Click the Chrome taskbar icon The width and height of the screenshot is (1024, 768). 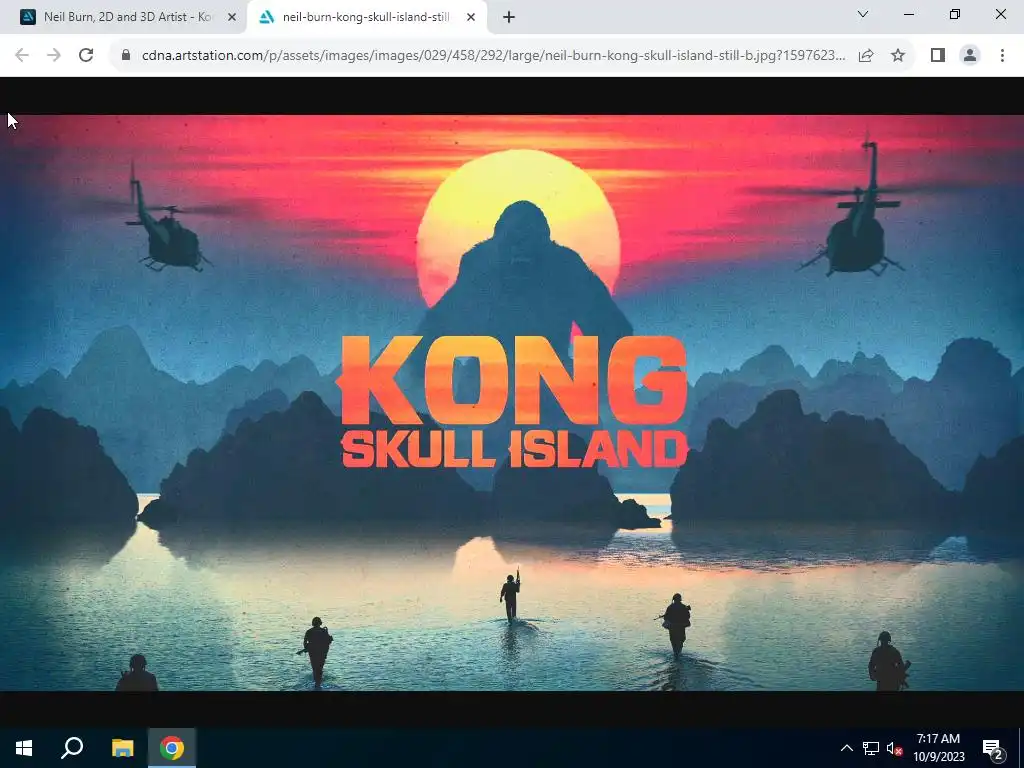(172, 748)
